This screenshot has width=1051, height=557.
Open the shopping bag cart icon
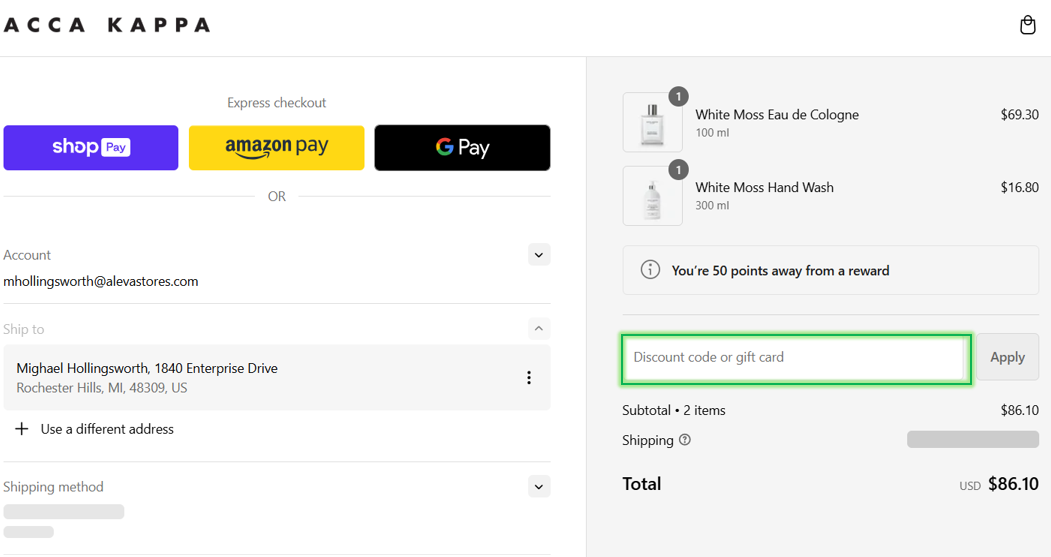click(x=1028, y=25)
